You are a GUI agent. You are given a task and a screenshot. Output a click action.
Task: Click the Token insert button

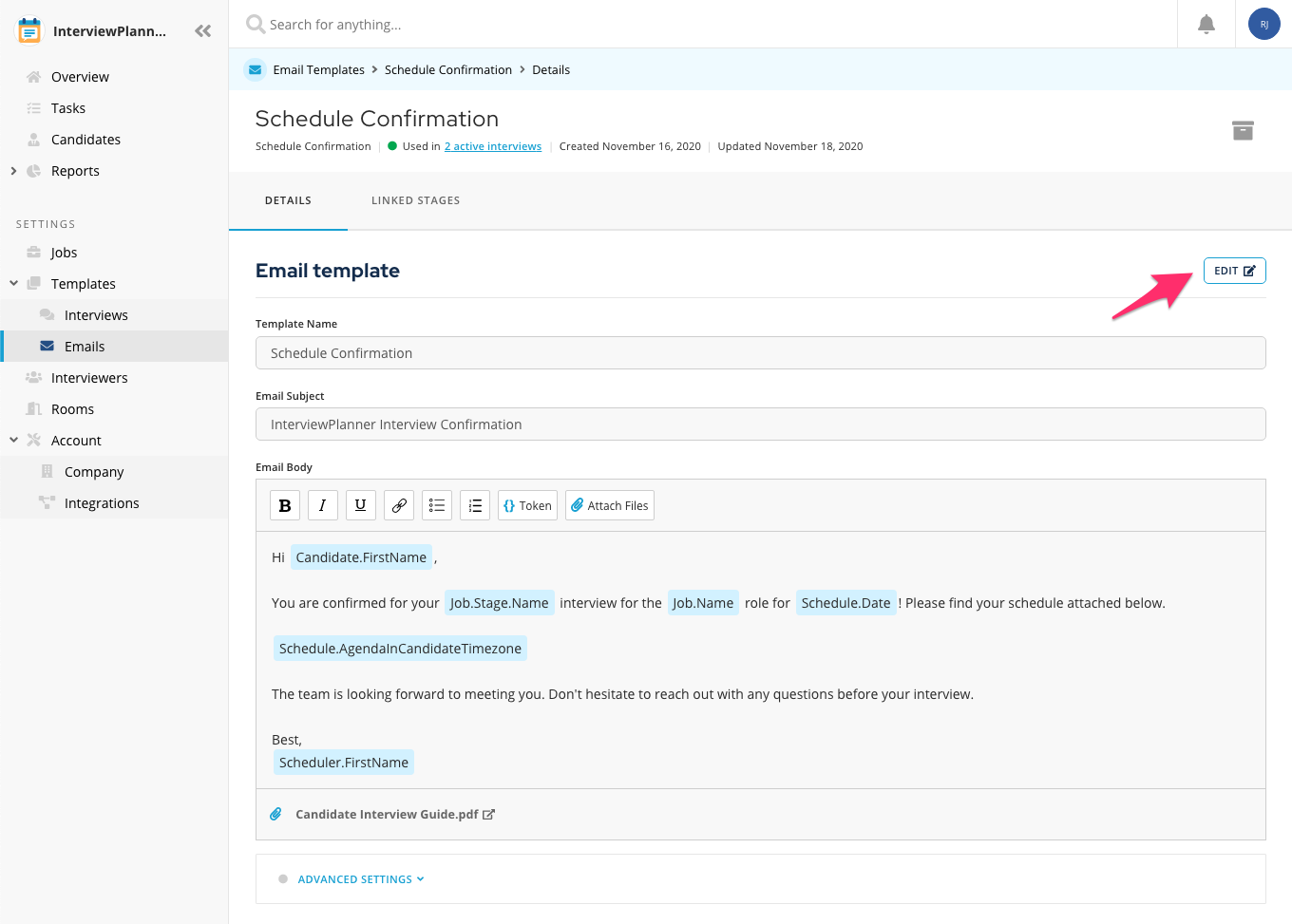[527, 505]
